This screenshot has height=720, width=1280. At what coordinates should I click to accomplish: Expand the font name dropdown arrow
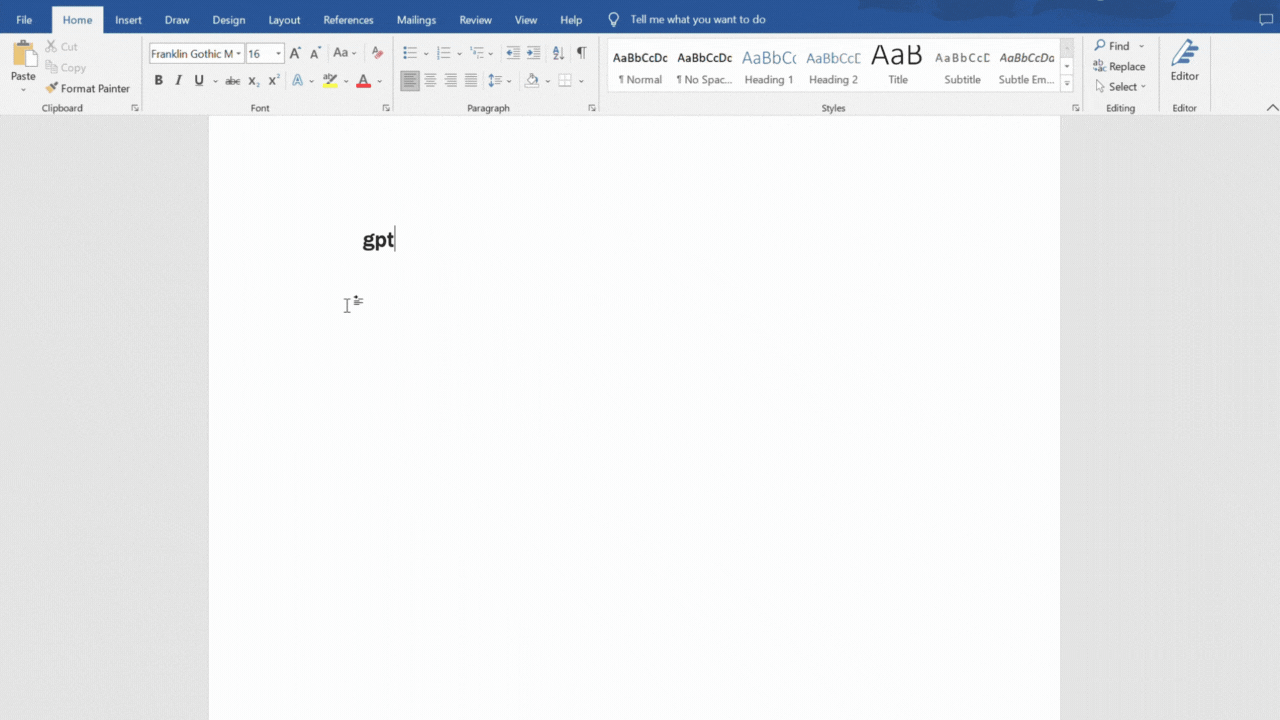click(x=239, y=54)
